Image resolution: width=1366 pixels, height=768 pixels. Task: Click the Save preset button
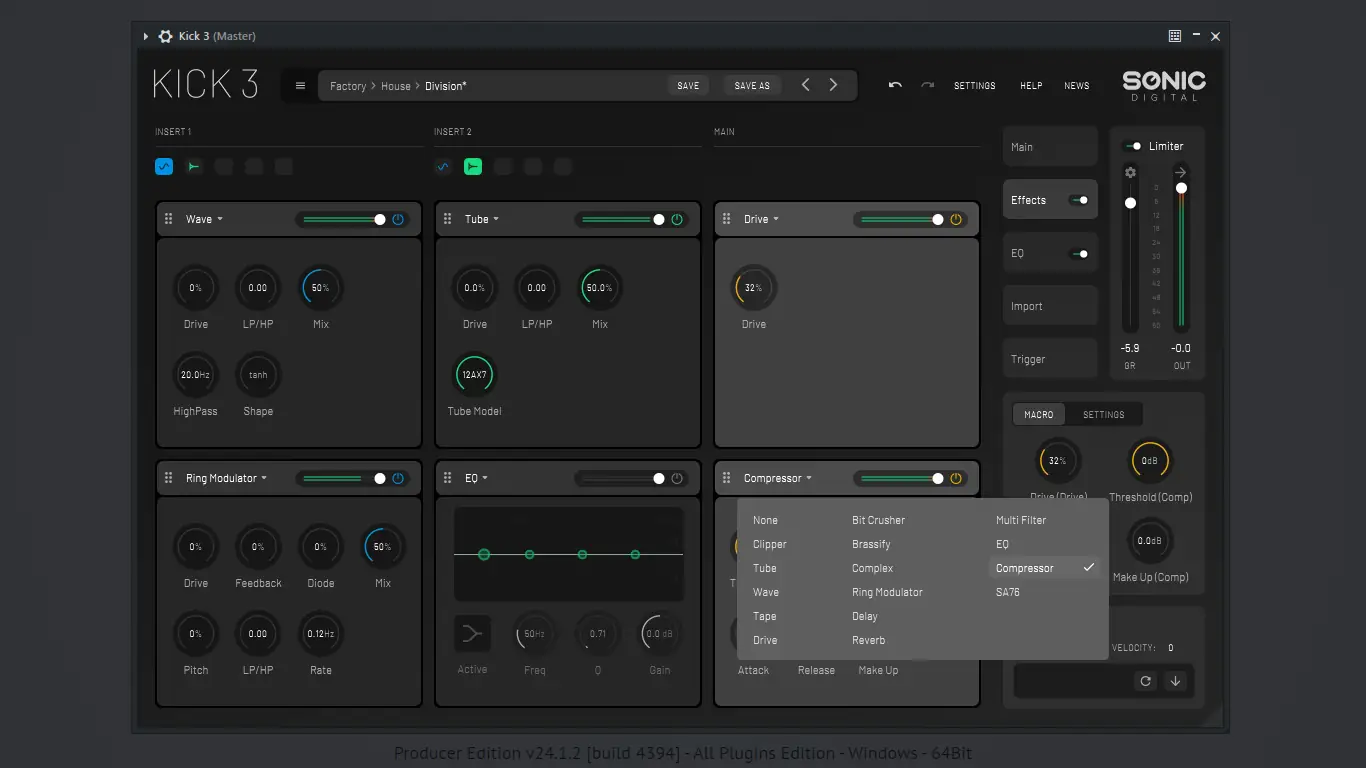pyautogui.click(x=688, y=86)
